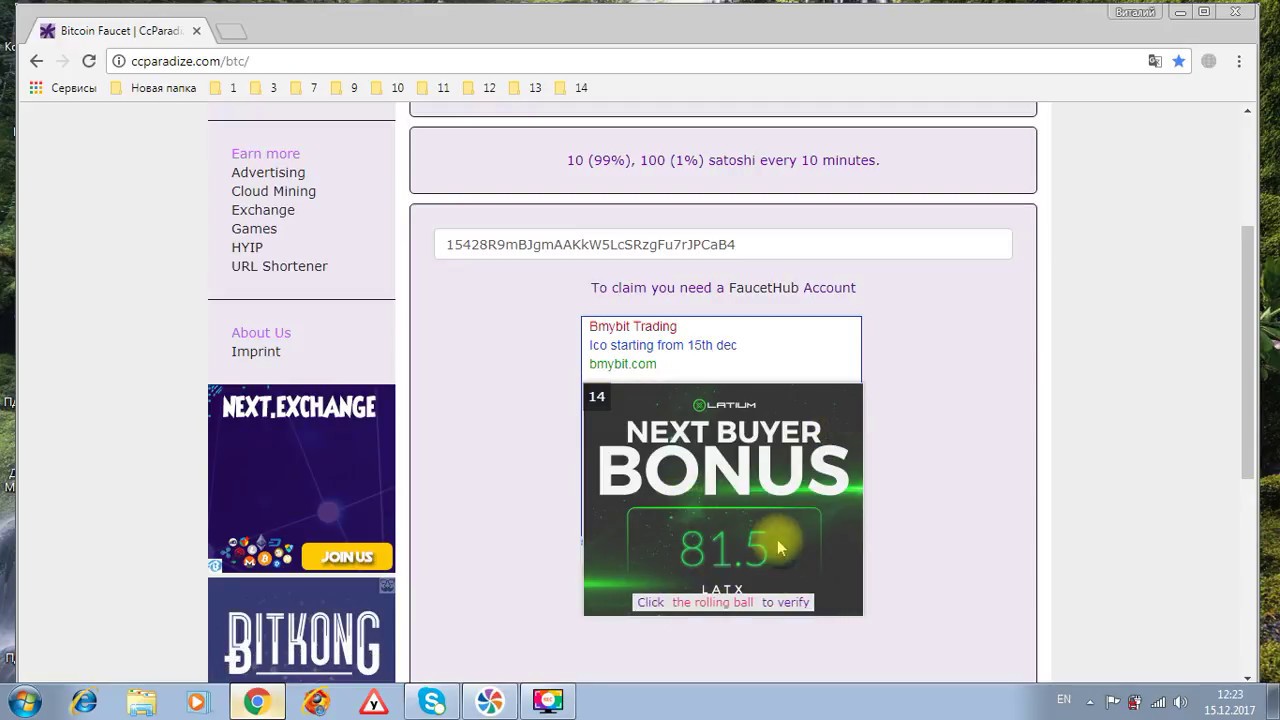The height and width of the screenshot is (720, 1280).
Task: Open the taskbar clock and date
Action: coord(1230,702)
